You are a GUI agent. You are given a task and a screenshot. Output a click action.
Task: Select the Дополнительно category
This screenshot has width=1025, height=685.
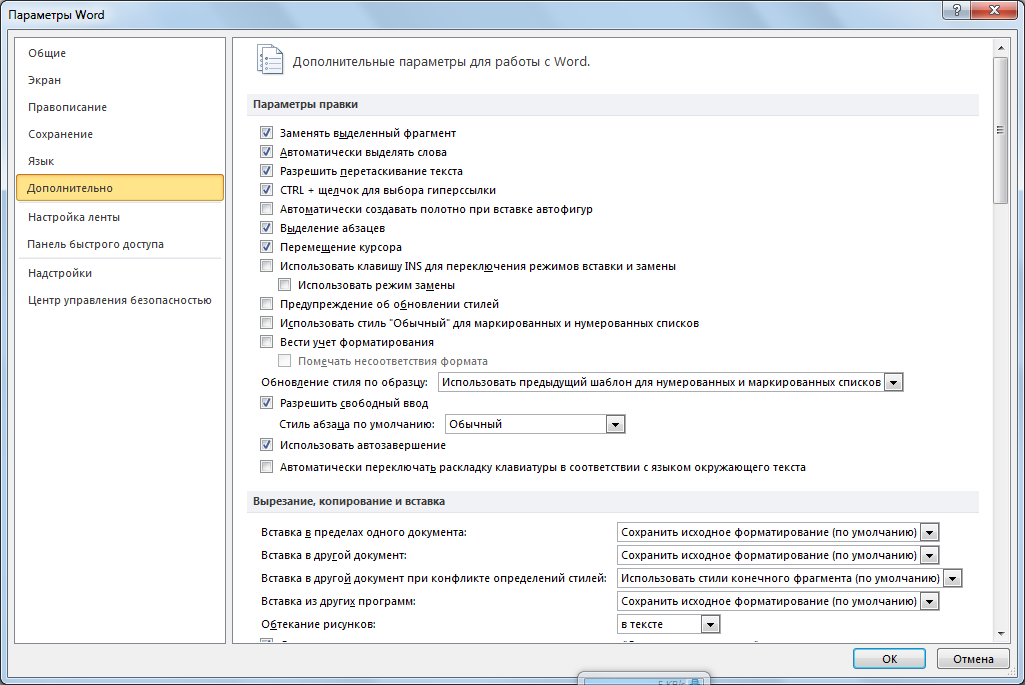click(120, 188)
